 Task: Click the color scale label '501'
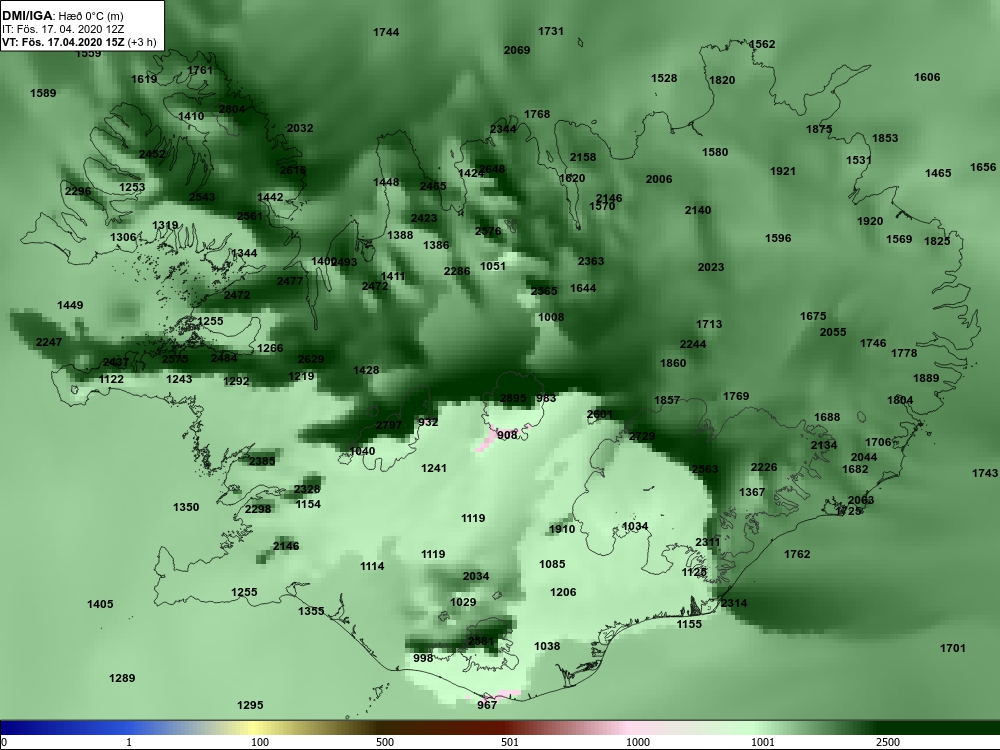click(x=510, y=742)
